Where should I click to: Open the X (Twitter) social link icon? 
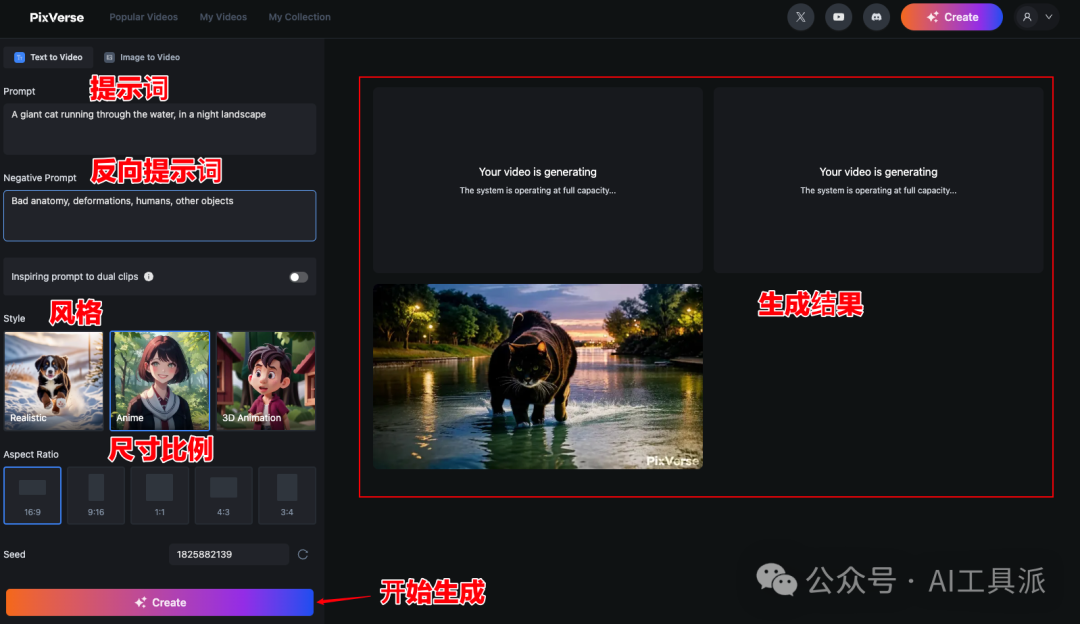click(800, 17)
